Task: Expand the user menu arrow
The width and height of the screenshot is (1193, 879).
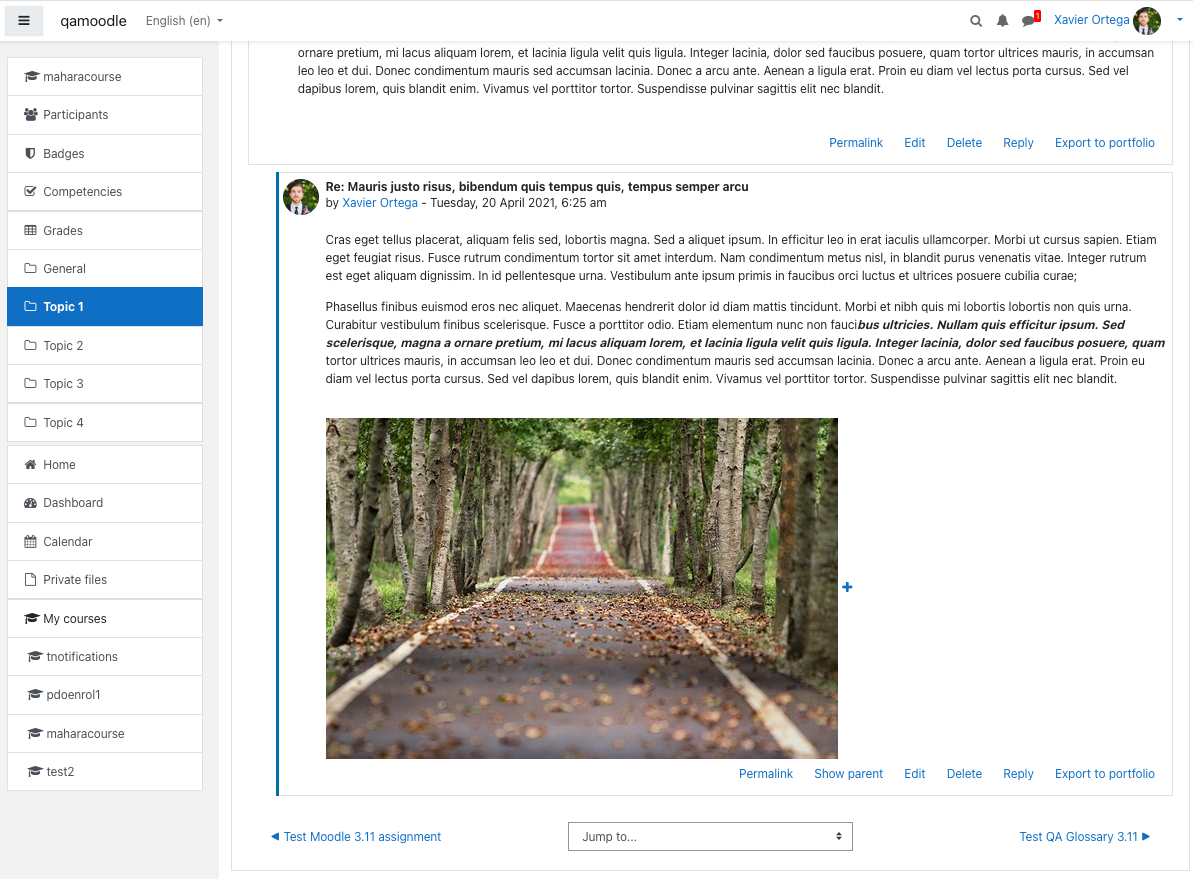Action: pos(1179,21)
